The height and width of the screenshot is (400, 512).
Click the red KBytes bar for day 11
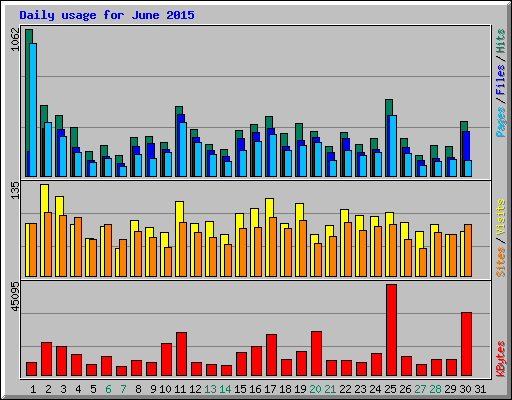[181, 354]
